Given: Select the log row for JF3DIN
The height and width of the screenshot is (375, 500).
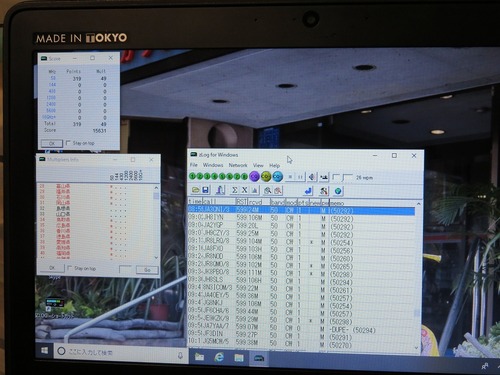Looking at the screenshot, I should tap(301, 337).
